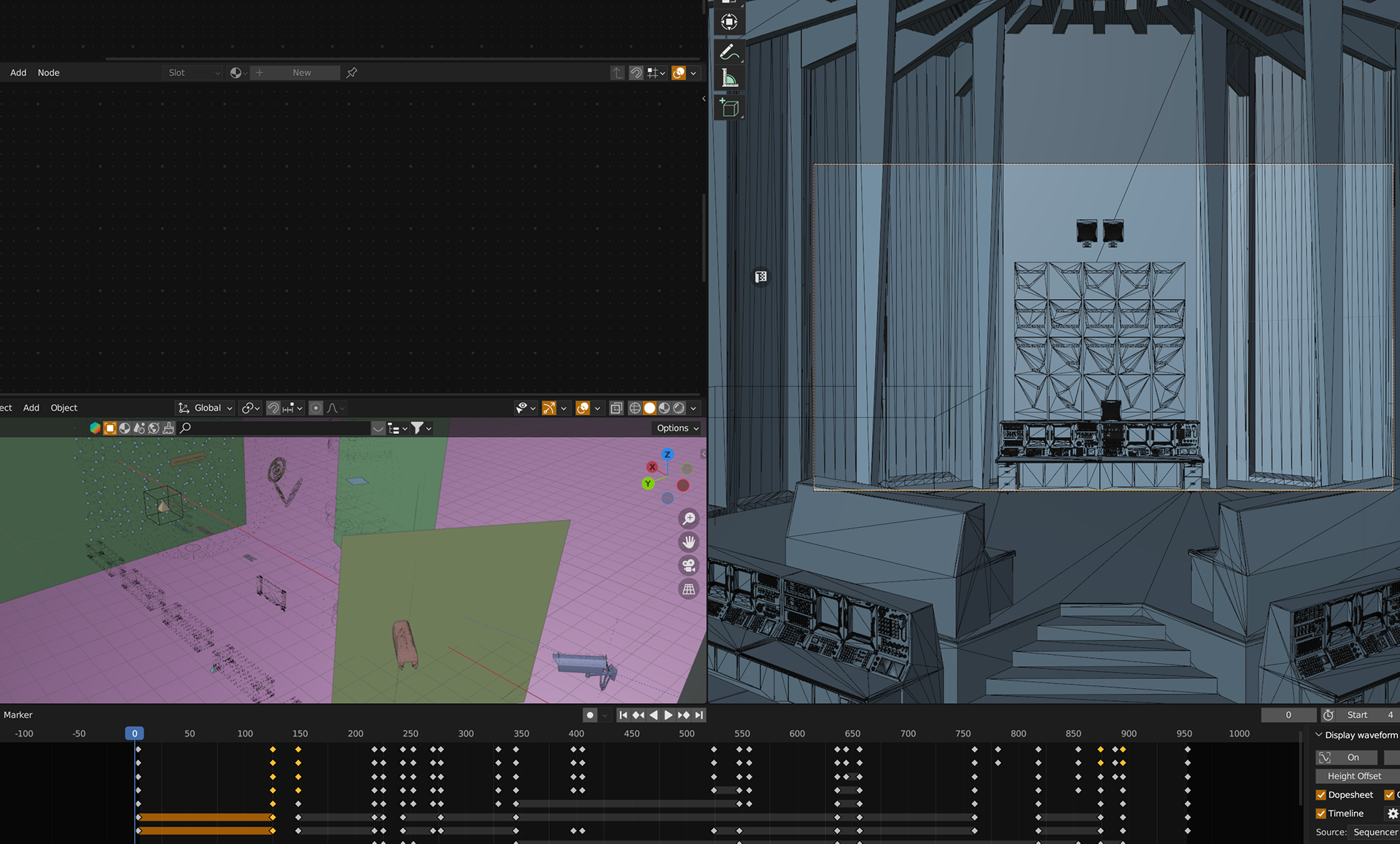Open the Global transform orientation dropdown
Image resolution: width=1400 pixels, height=844 pixels.
(207, 409)
